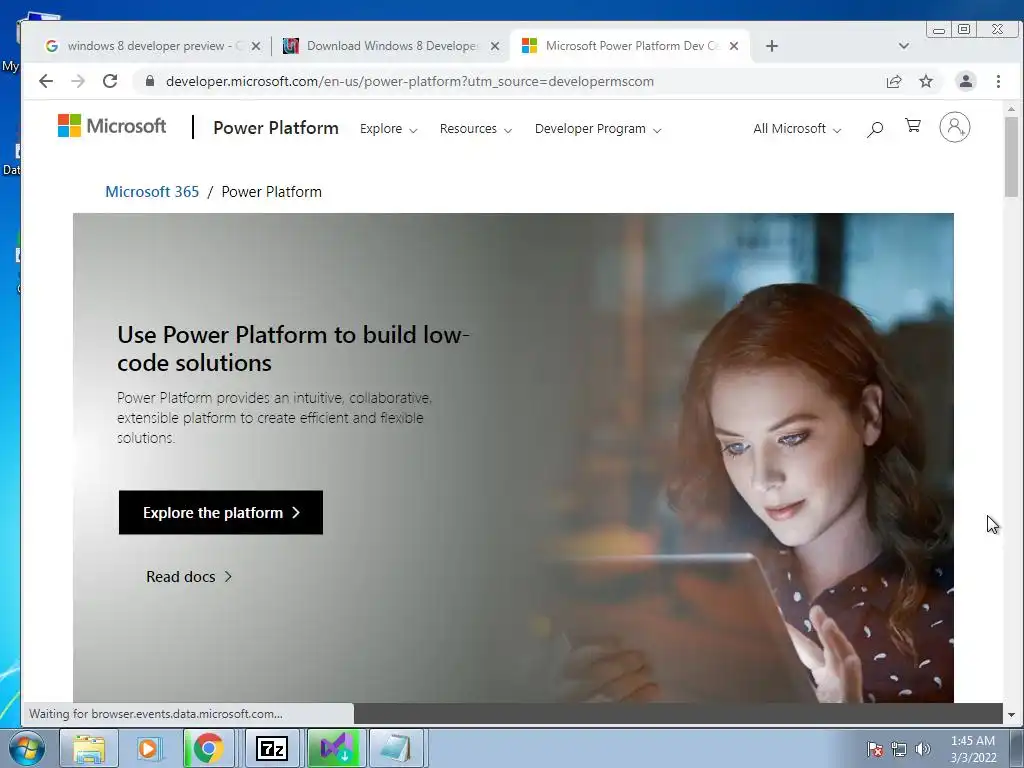
Task: Open the tab search chevron
Action: pos(904,46)
